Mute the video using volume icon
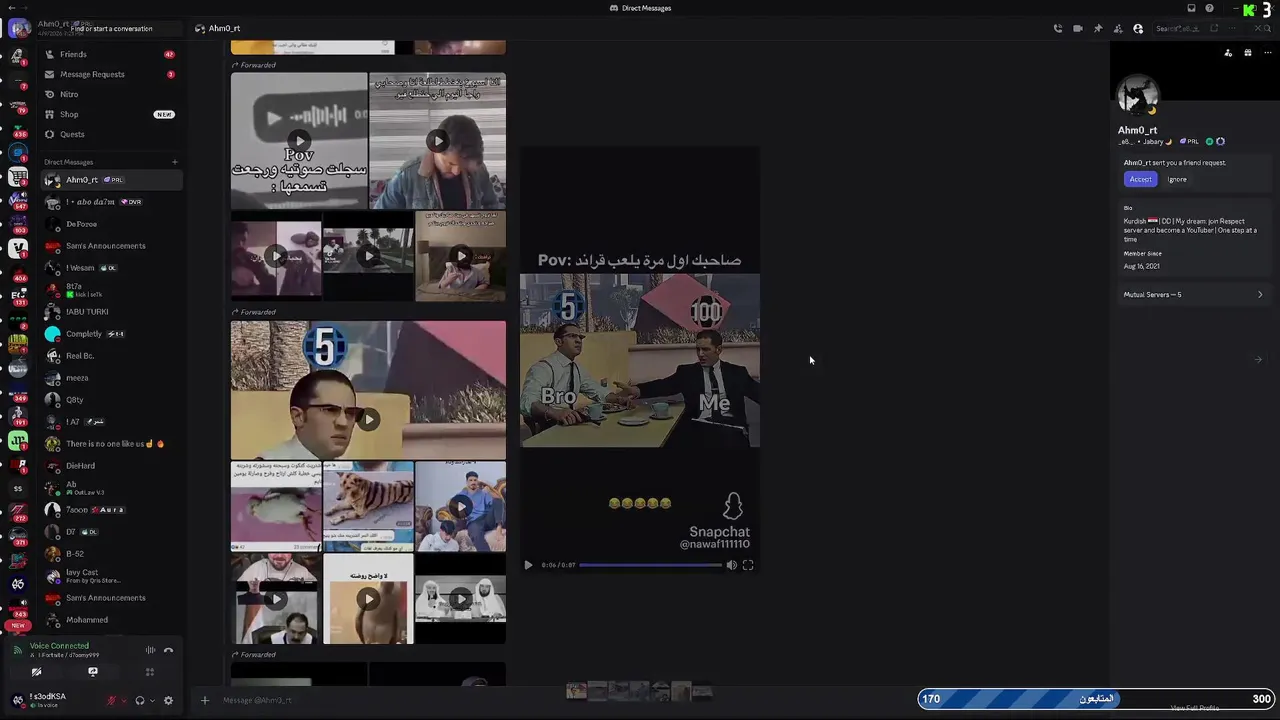 [731, 565]
